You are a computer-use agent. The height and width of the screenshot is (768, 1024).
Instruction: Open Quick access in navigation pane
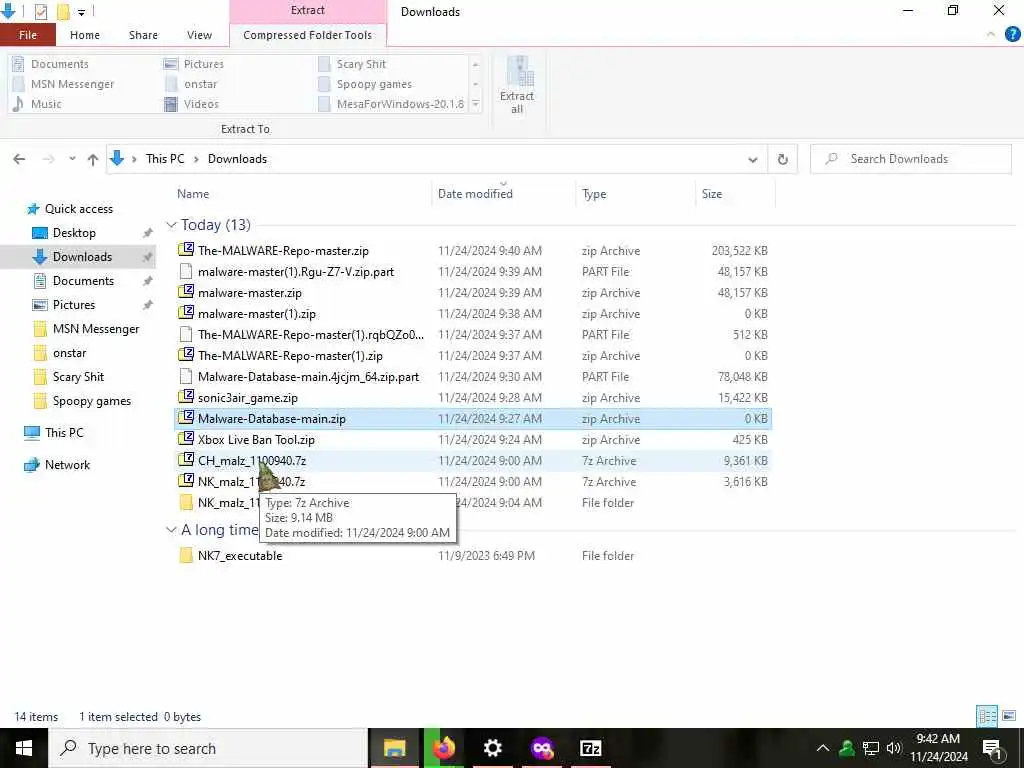pos(78,209)
